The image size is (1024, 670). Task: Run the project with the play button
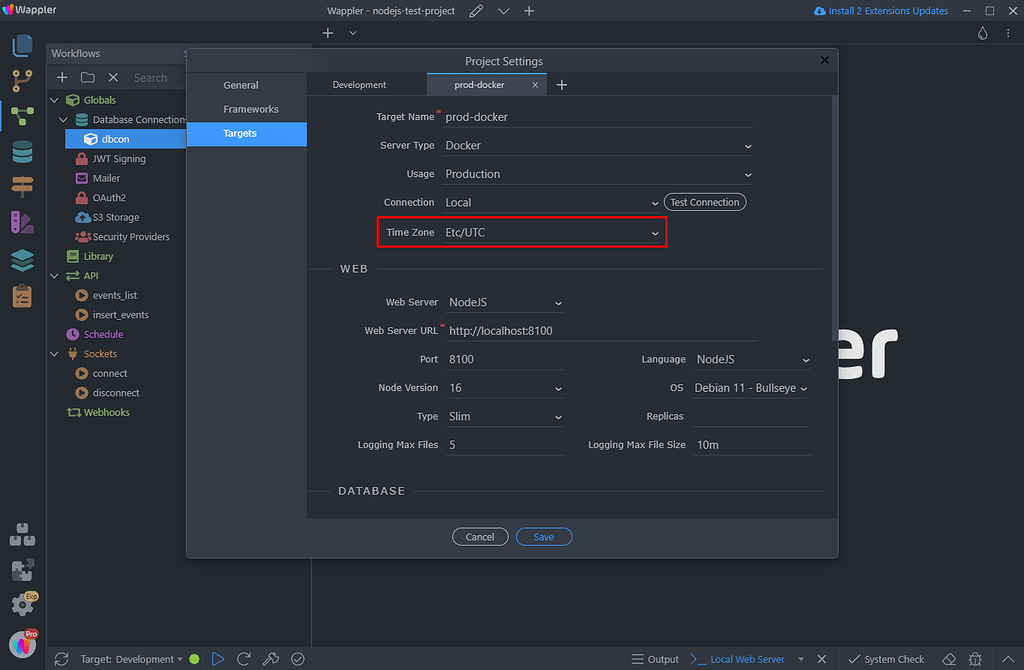tap(218, 658)
